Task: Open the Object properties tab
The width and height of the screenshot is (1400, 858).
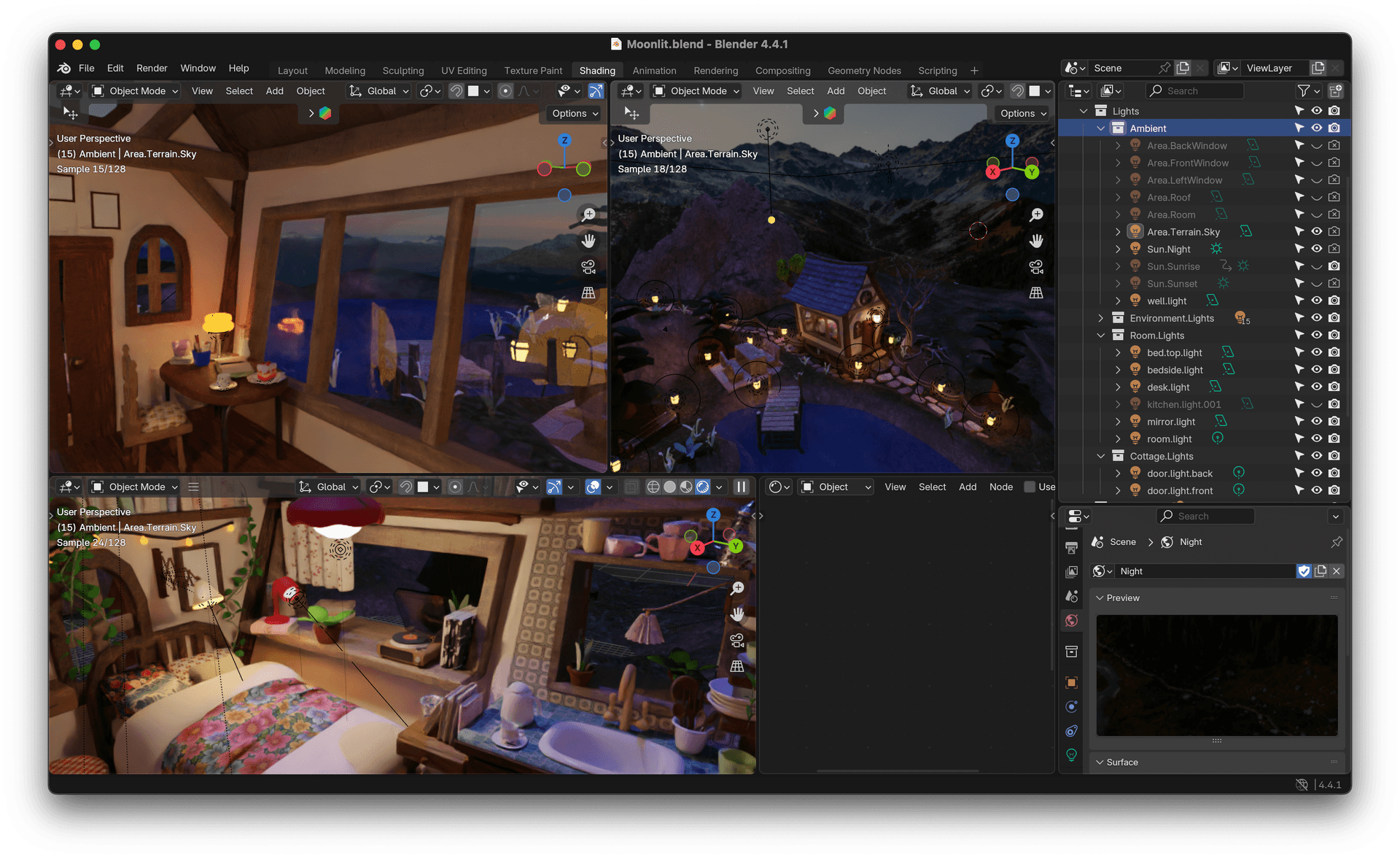Action: pyautogui.click(x=1071, y=682)
